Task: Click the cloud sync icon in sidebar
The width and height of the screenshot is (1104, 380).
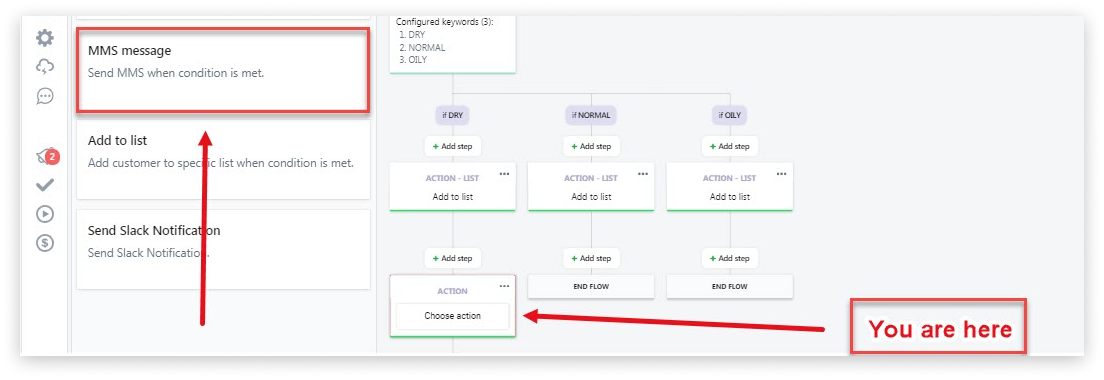Action: (x=45, y=67)
